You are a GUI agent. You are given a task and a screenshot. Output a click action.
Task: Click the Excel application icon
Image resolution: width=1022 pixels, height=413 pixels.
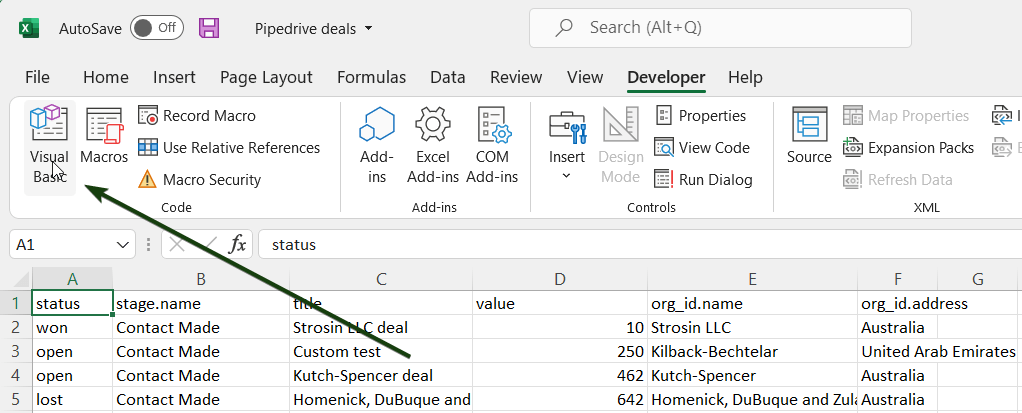[29, 28]
